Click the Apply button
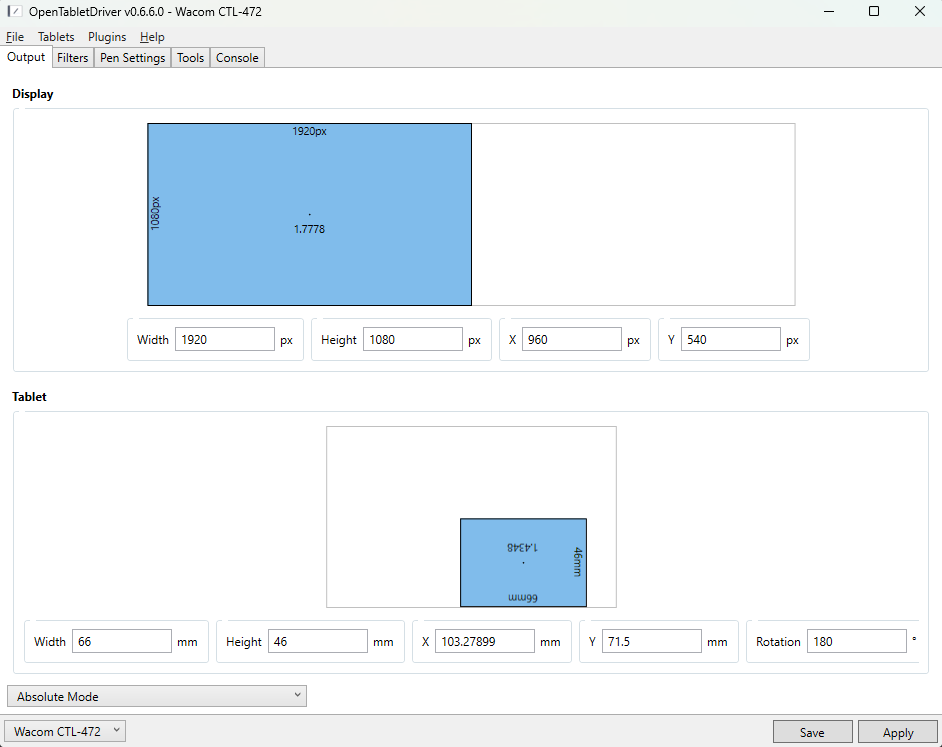 897,732
